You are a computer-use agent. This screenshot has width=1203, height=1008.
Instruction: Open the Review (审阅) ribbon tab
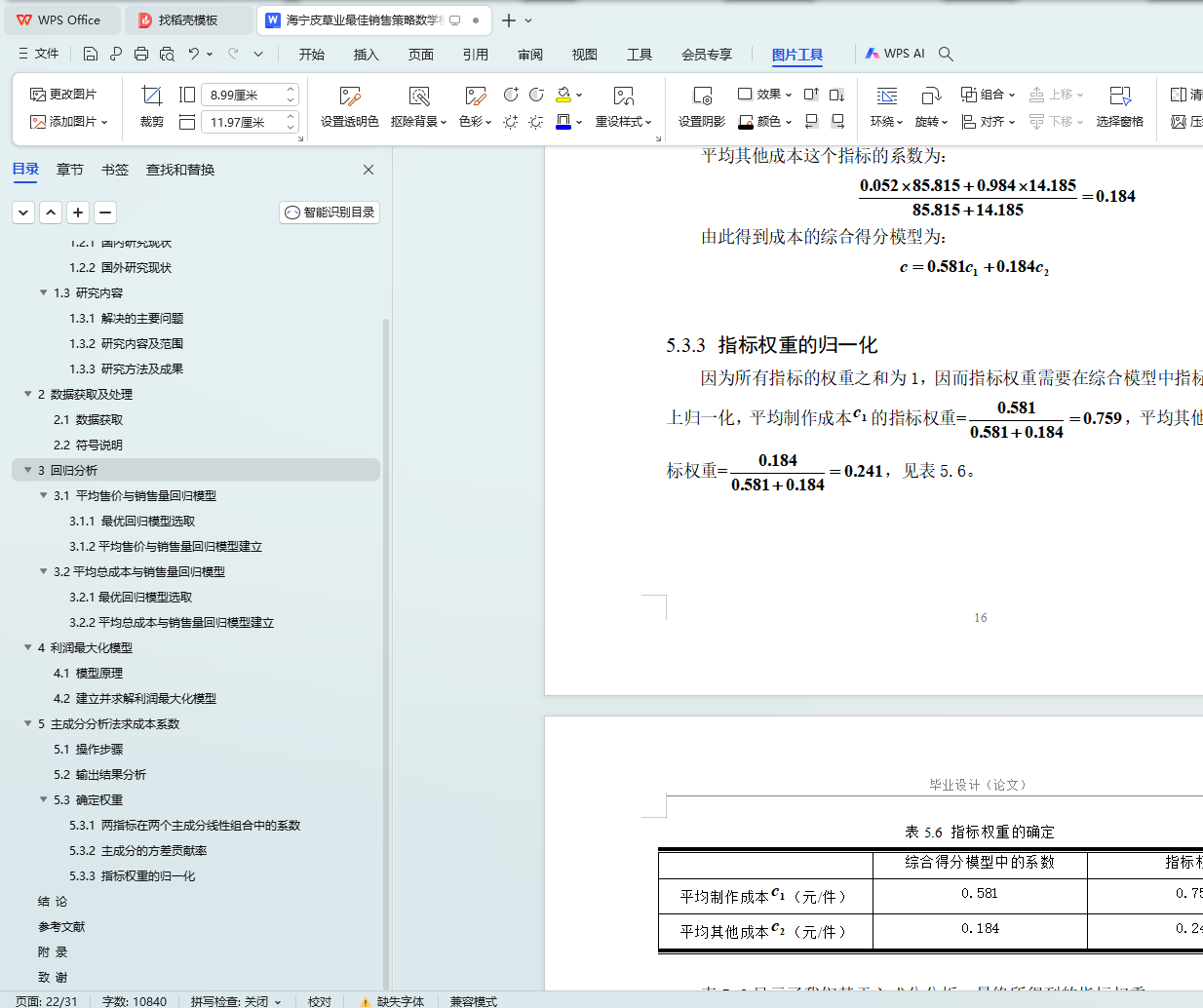(530, 55)
